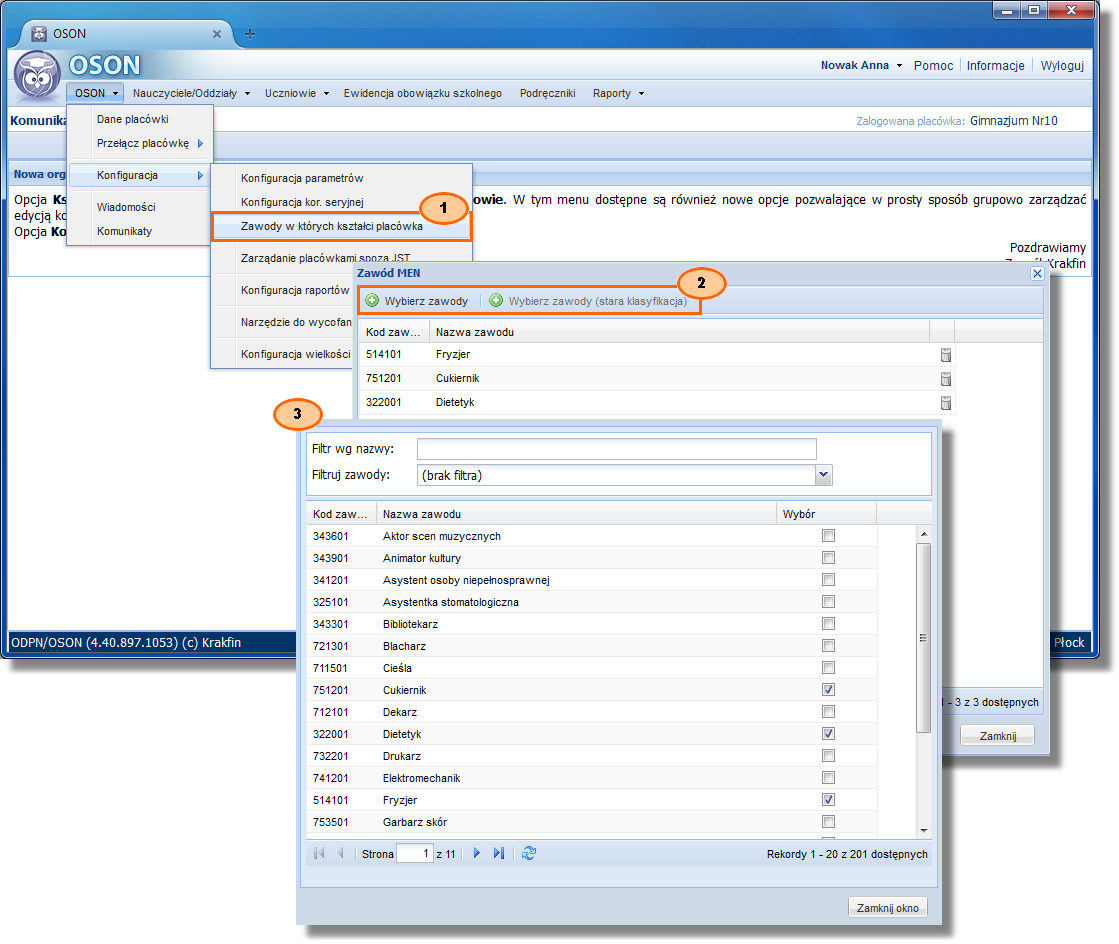Close the Zawód MEN dialog with X
Image resolution: width=1119 pixels, height=944 pixels.
pyautogui.click(x=1037, y=274)
